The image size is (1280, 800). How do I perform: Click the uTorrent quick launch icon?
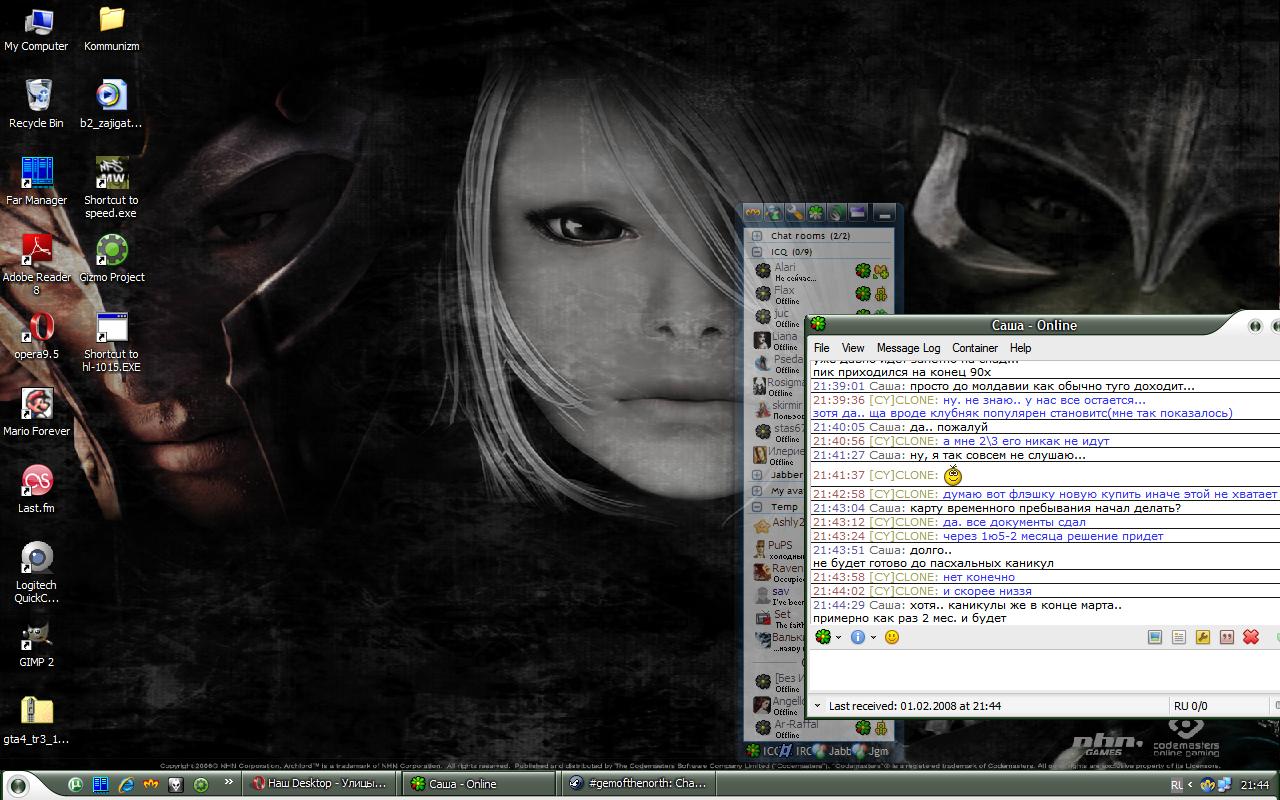click(x=75, y=784)
